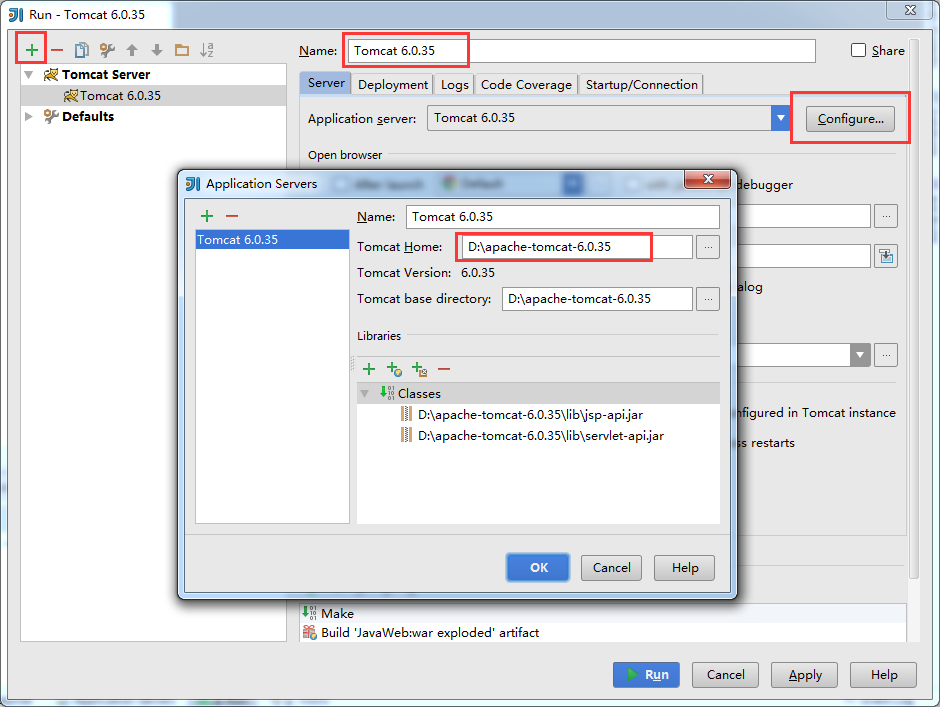The width and height of the screenshot is (940, 707).
Task: Sort configurations alphabetically icon
Action: [207, 50]
